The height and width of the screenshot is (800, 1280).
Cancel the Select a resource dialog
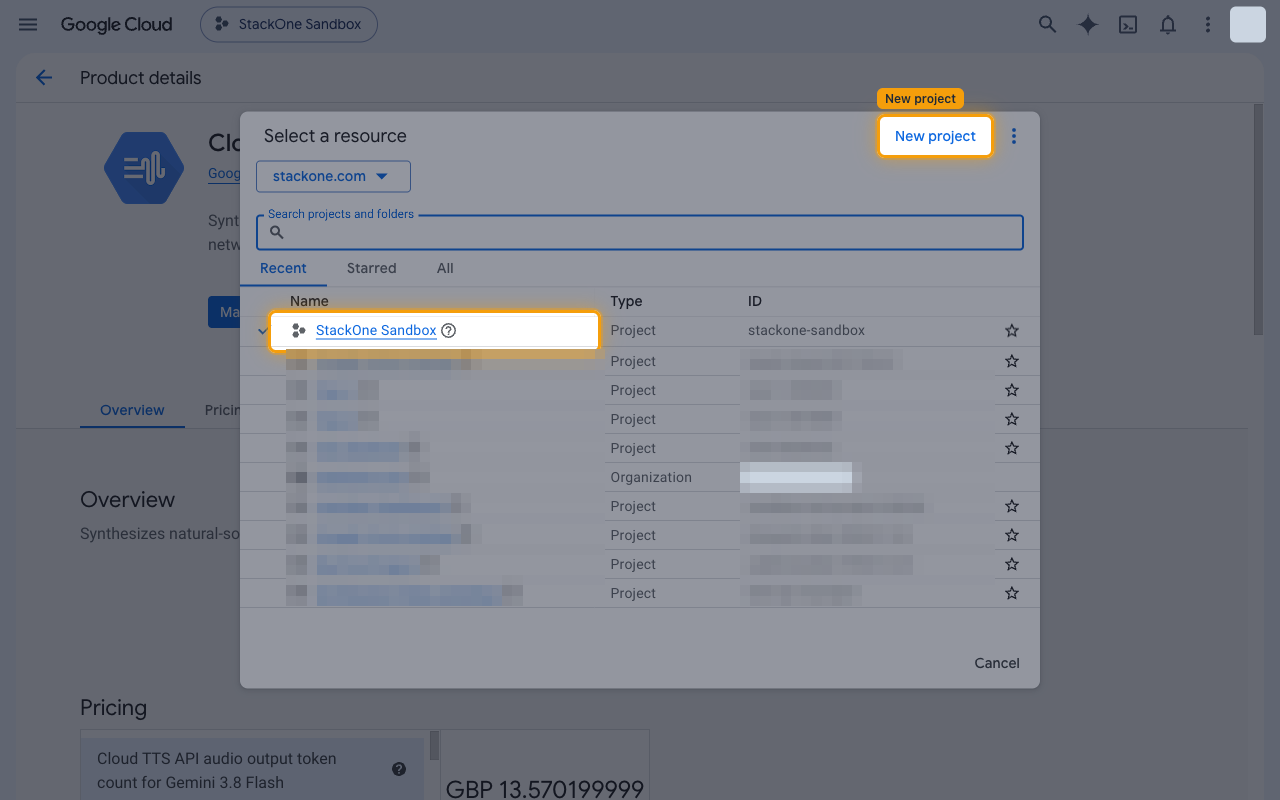click(x=997, y=663)
